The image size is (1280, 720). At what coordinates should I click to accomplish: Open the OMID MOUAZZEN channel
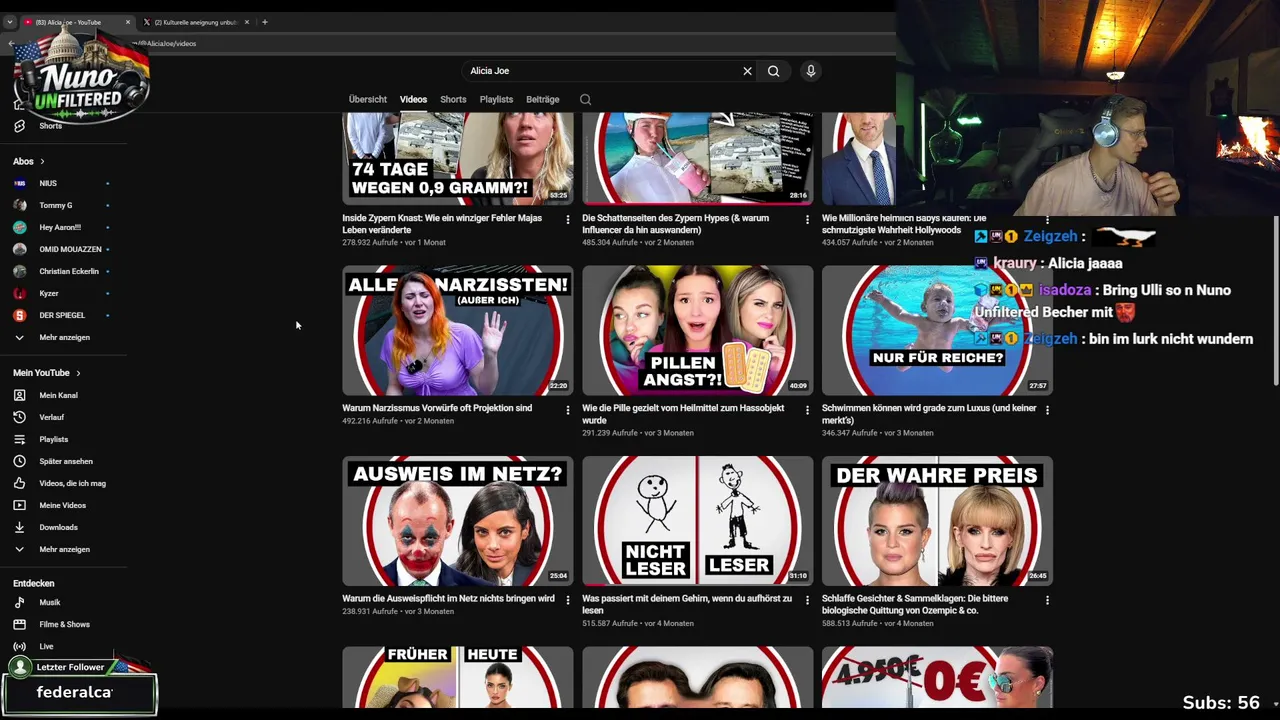(x=70, y=249)
